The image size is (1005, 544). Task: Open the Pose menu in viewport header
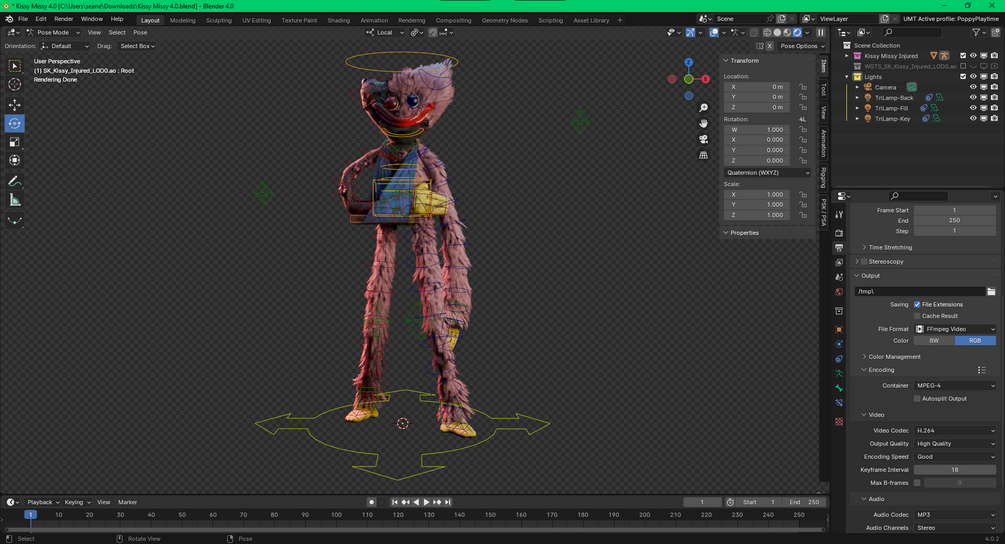140,32
